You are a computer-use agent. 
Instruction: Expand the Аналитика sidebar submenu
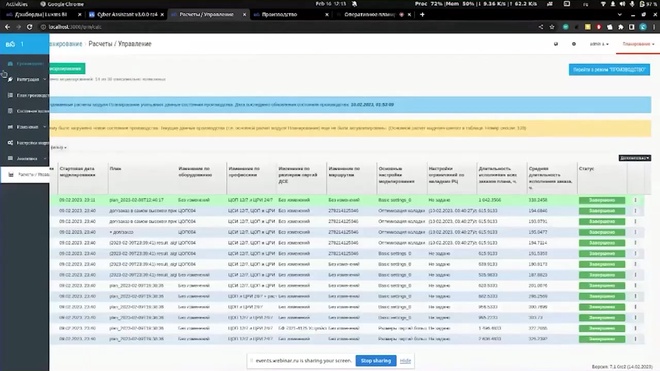pos(45,158)
